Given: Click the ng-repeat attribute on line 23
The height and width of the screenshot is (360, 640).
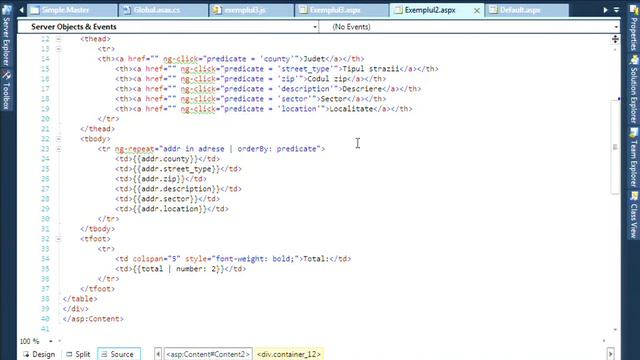Looking at the screenshot, I should click(135, 149).
